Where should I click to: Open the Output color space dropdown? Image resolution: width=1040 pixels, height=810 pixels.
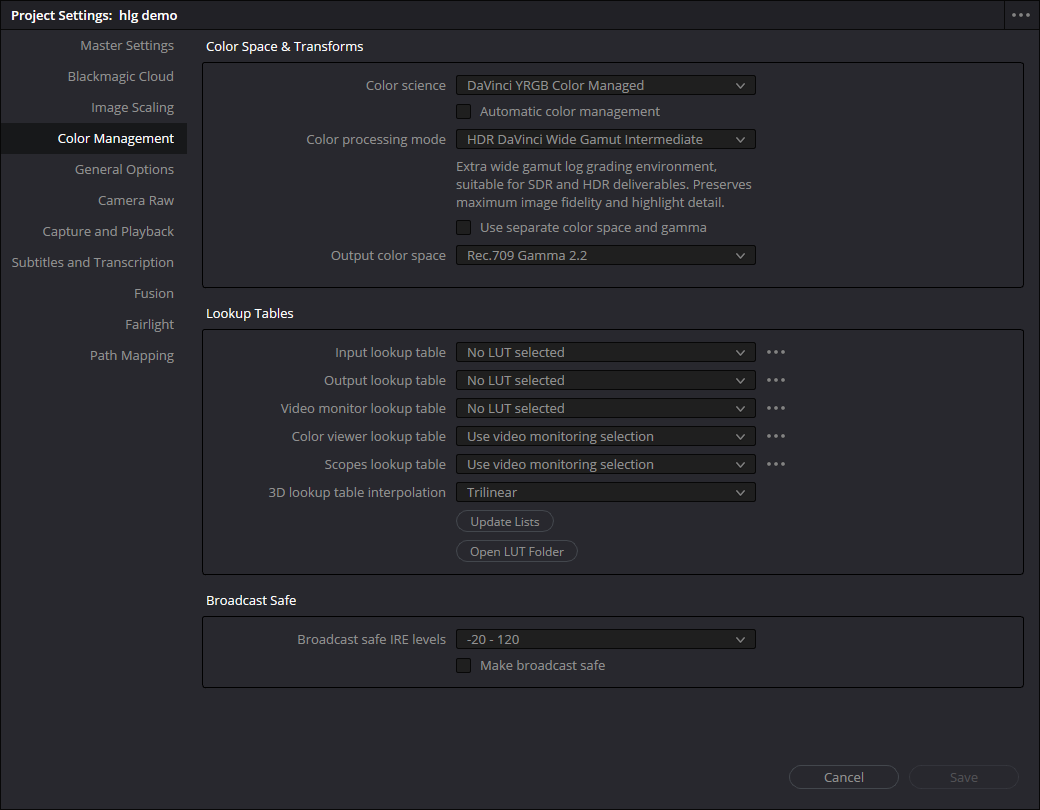pos(605,256)
